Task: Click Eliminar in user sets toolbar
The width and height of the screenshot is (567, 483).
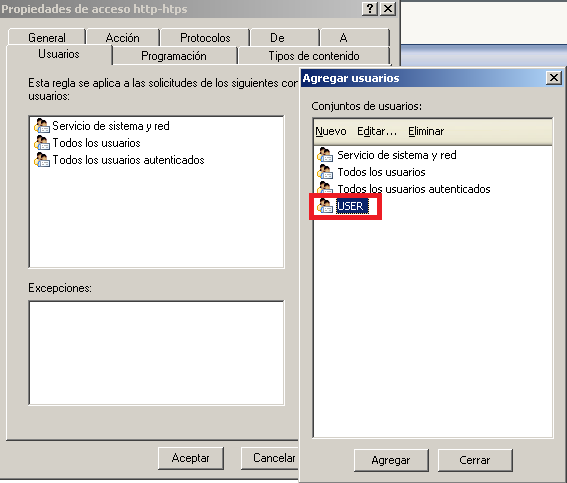Action: click(x=426, y=131)
